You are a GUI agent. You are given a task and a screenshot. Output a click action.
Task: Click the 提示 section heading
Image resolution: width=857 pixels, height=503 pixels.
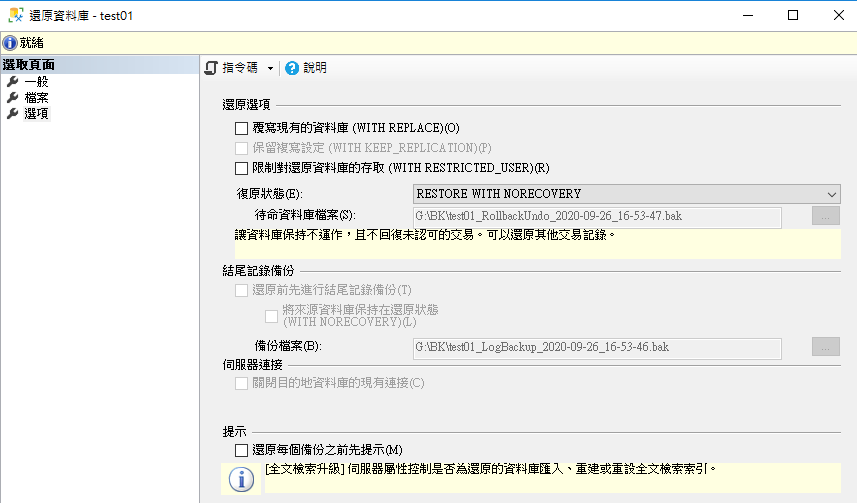coord(234,432)
